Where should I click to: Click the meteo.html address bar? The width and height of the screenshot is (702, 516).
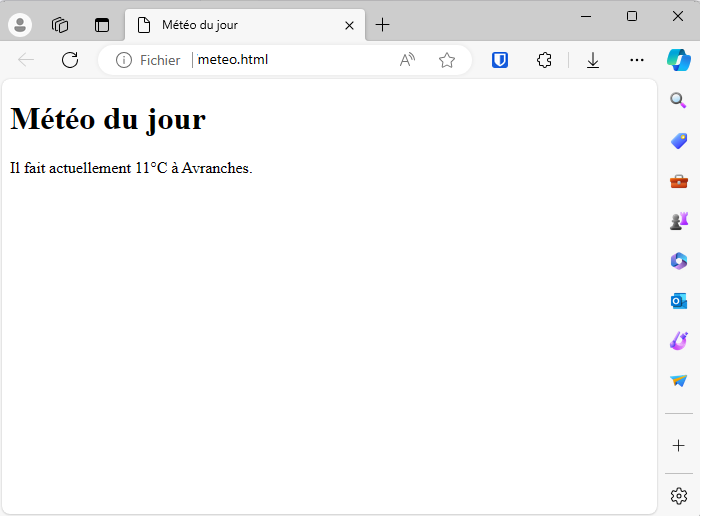[x=290, y=60]
